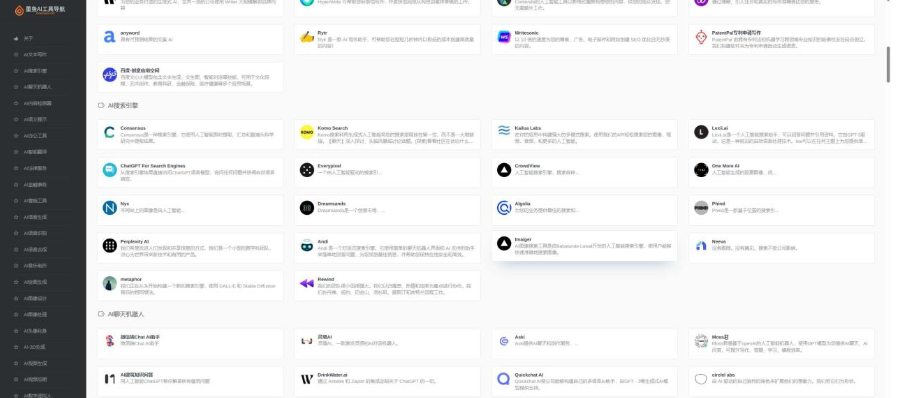Click the Consensus logo icon
This screenshot has height=398, width=903.
109,132
